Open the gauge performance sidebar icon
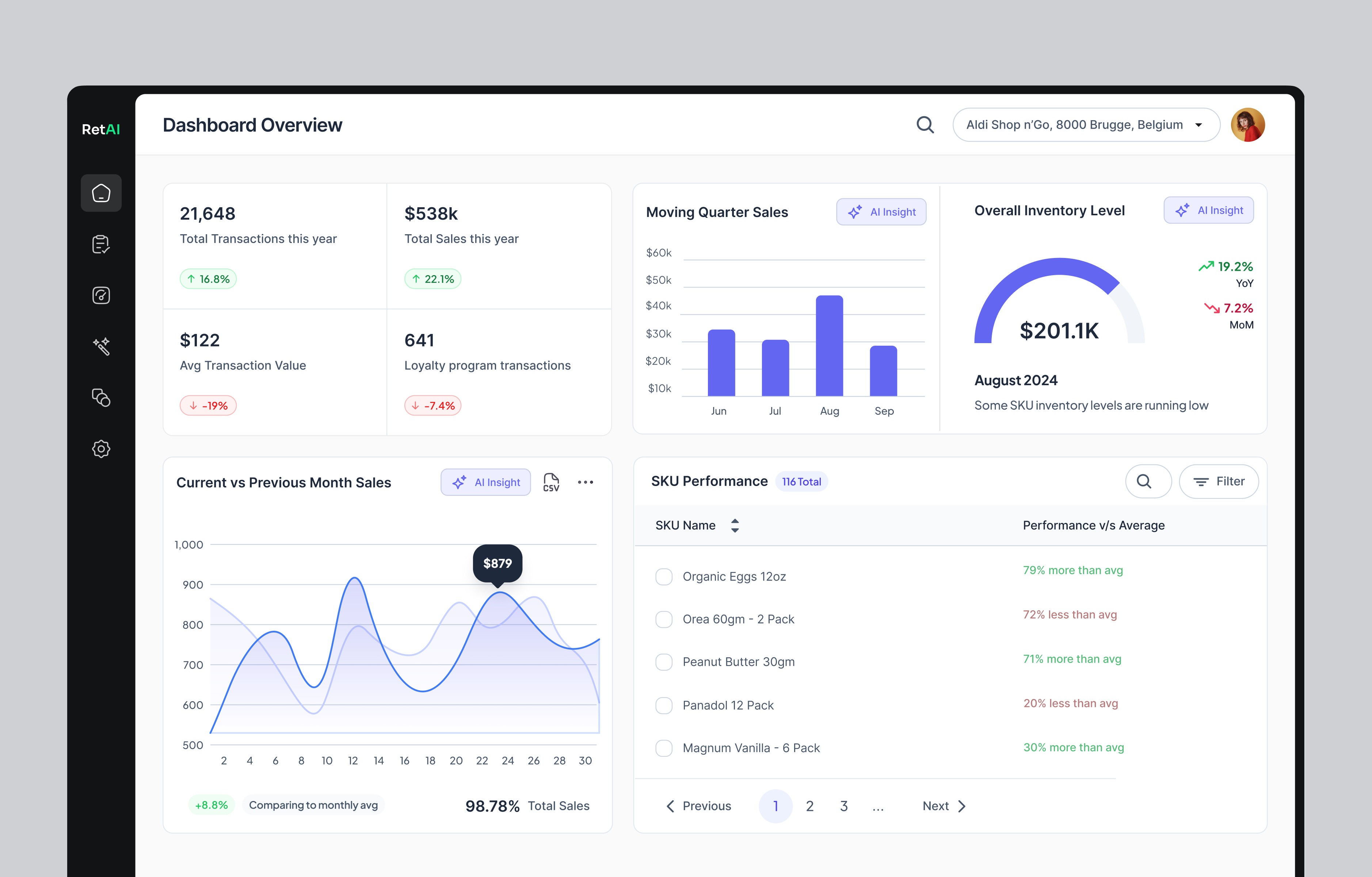Screen dimensions: 1372x877 101,295
